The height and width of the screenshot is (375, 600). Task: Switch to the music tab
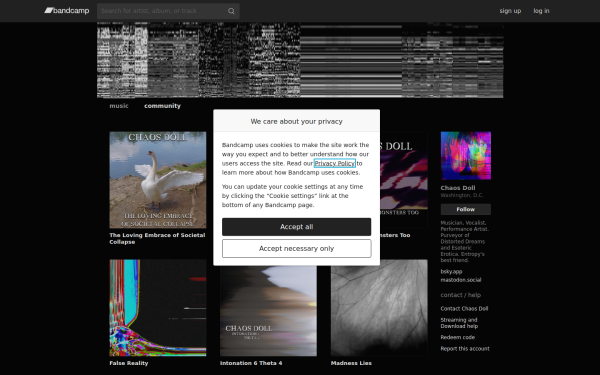coord(119,106)
